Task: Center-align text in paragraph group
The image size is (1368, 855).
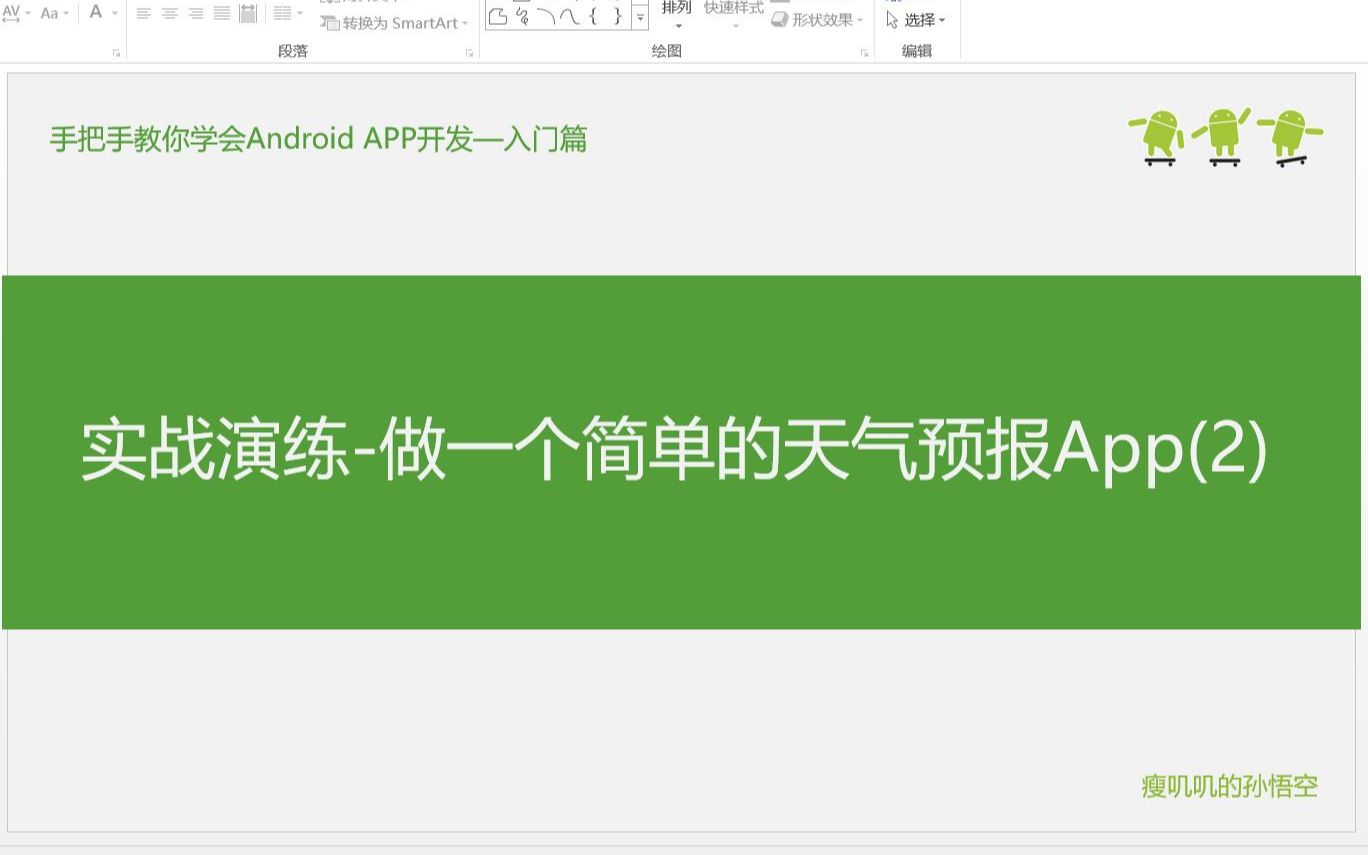Action: [170, 13]
